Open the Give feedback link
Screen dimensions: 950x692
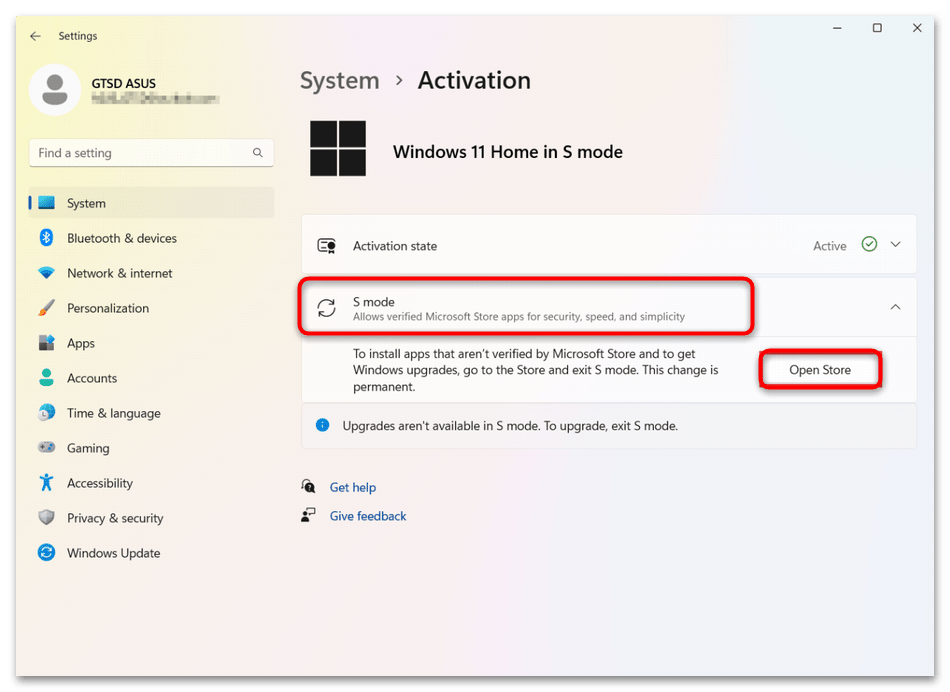[x=368, y=516]
